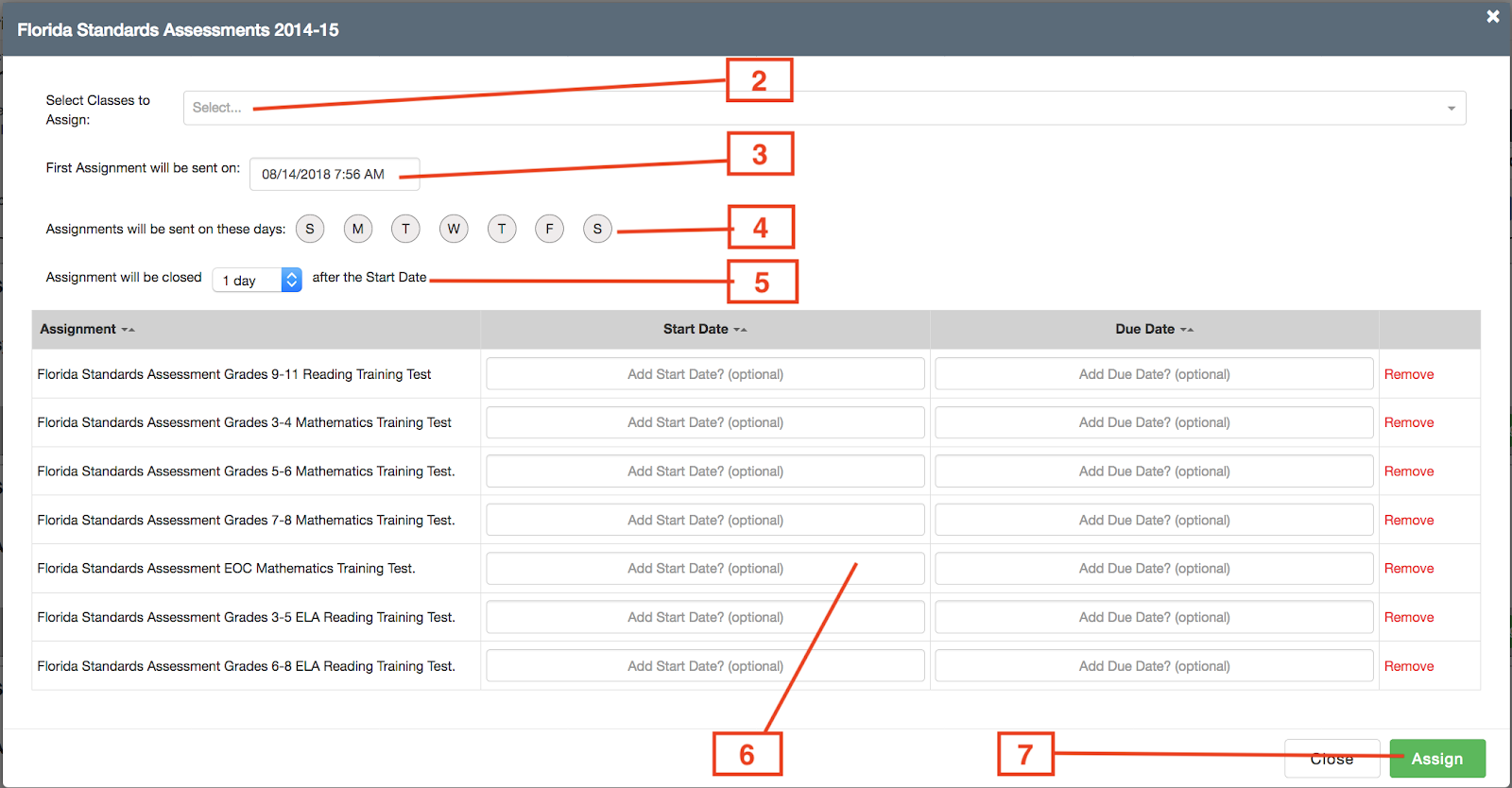This screenshot has height=788, width=1512.
Task: Toggle Wednesday day circle
Action: pyautogui.click(x=454, y=229)
